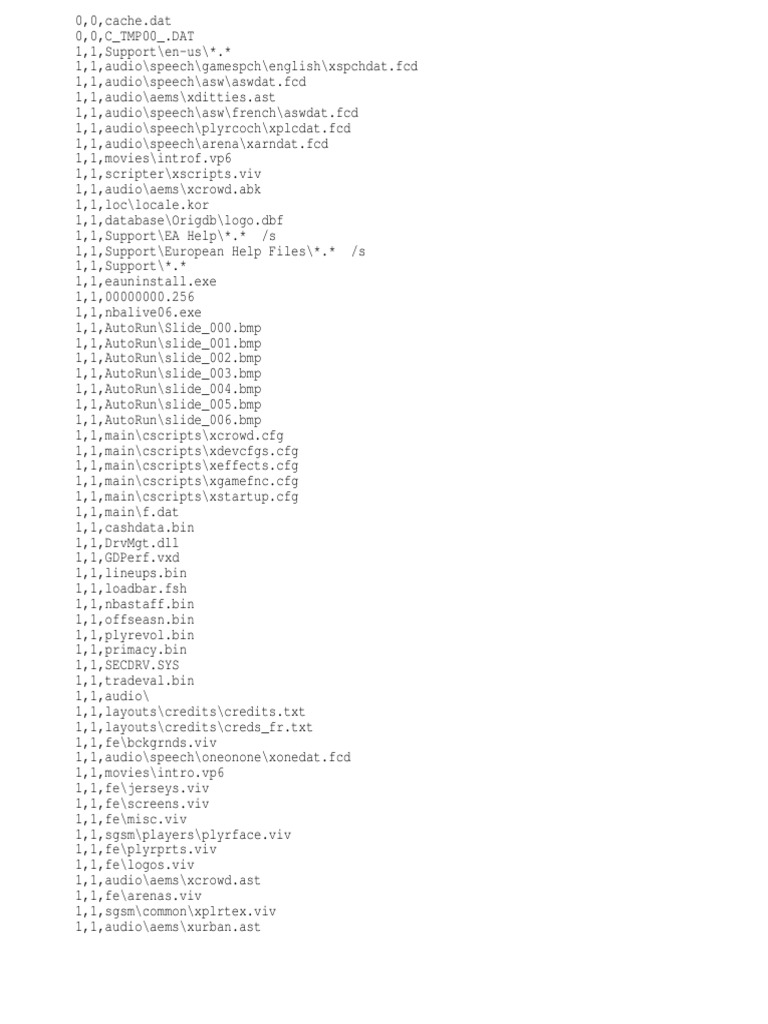
Task: Select the European Help Files line
Action: pos(220,251)
